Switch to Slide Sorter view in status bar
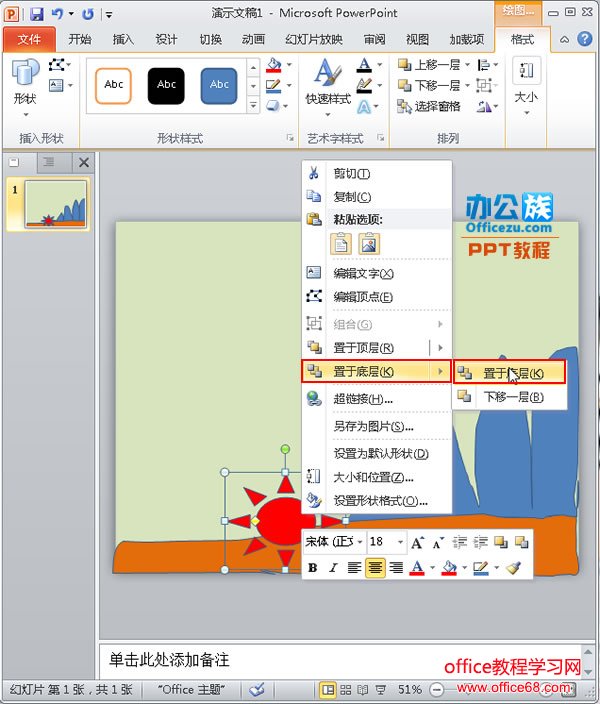The height and width of the screenshot is (704, 600). (x=345, y=690)
